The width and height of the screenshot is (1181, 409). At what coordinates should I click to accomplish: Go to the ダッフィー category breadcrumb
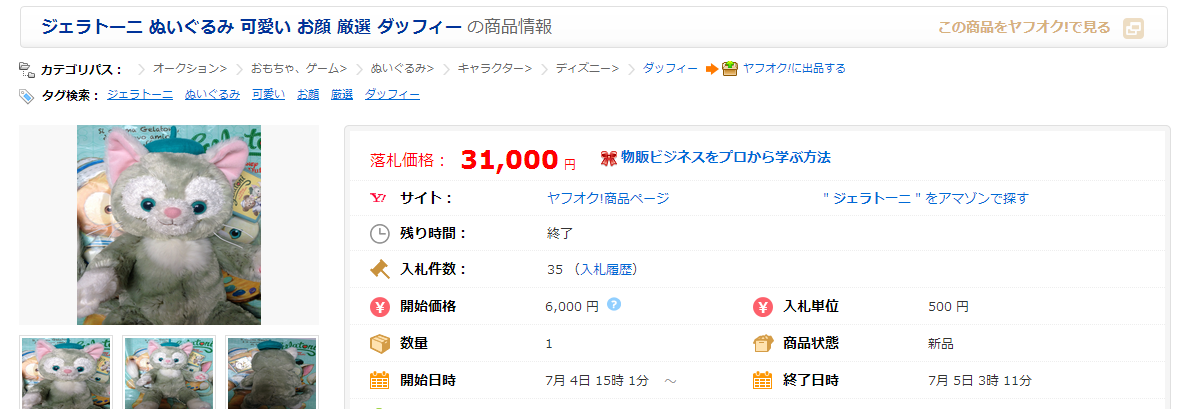coord(670,68)
